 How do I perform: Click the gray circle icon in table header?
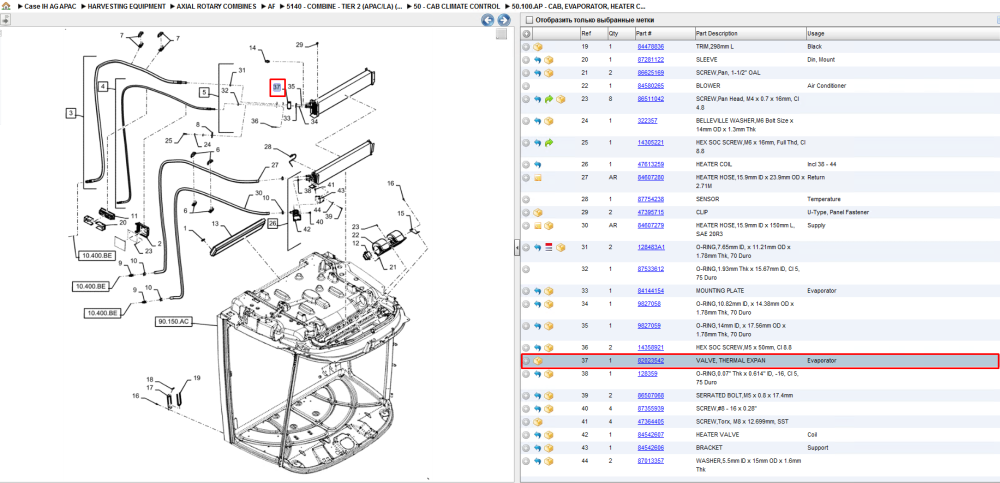[526, 34]
